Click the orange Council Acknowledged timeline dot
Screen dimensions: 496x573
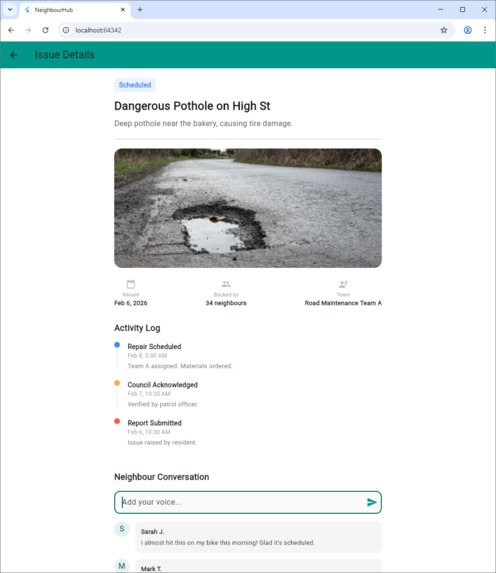point(117,383)
